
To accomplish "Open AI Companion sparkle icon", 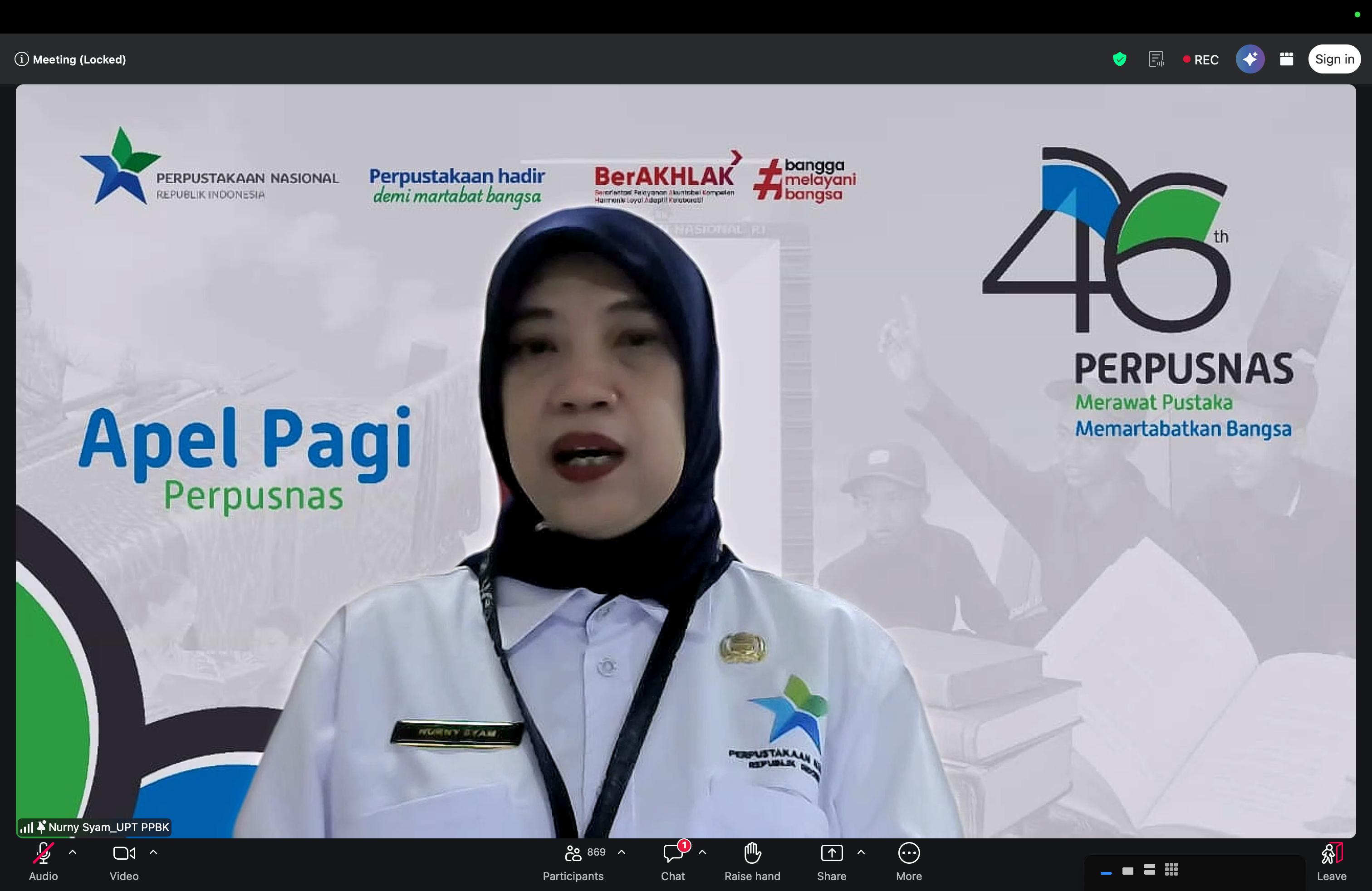I will tap(1250, 59).
